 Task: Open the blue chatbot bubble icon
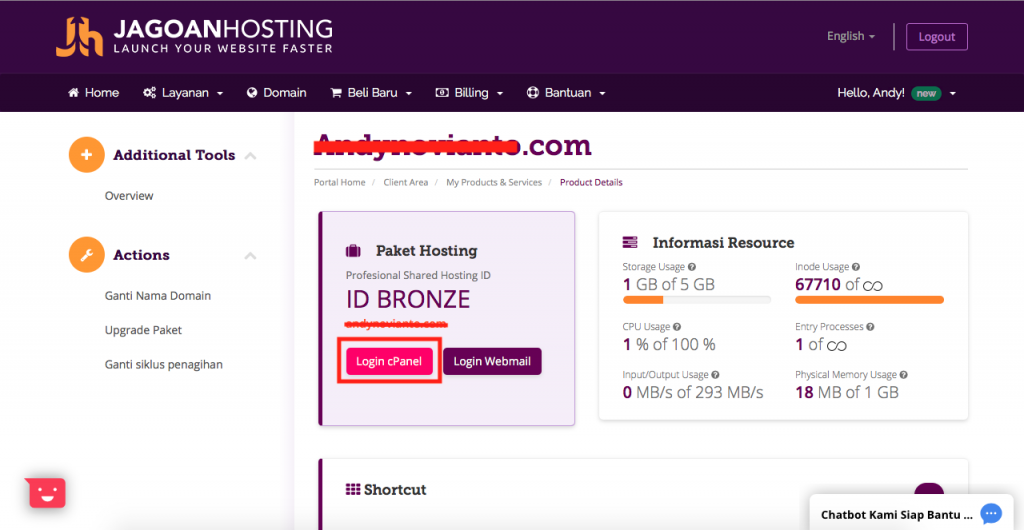point(991,514)
